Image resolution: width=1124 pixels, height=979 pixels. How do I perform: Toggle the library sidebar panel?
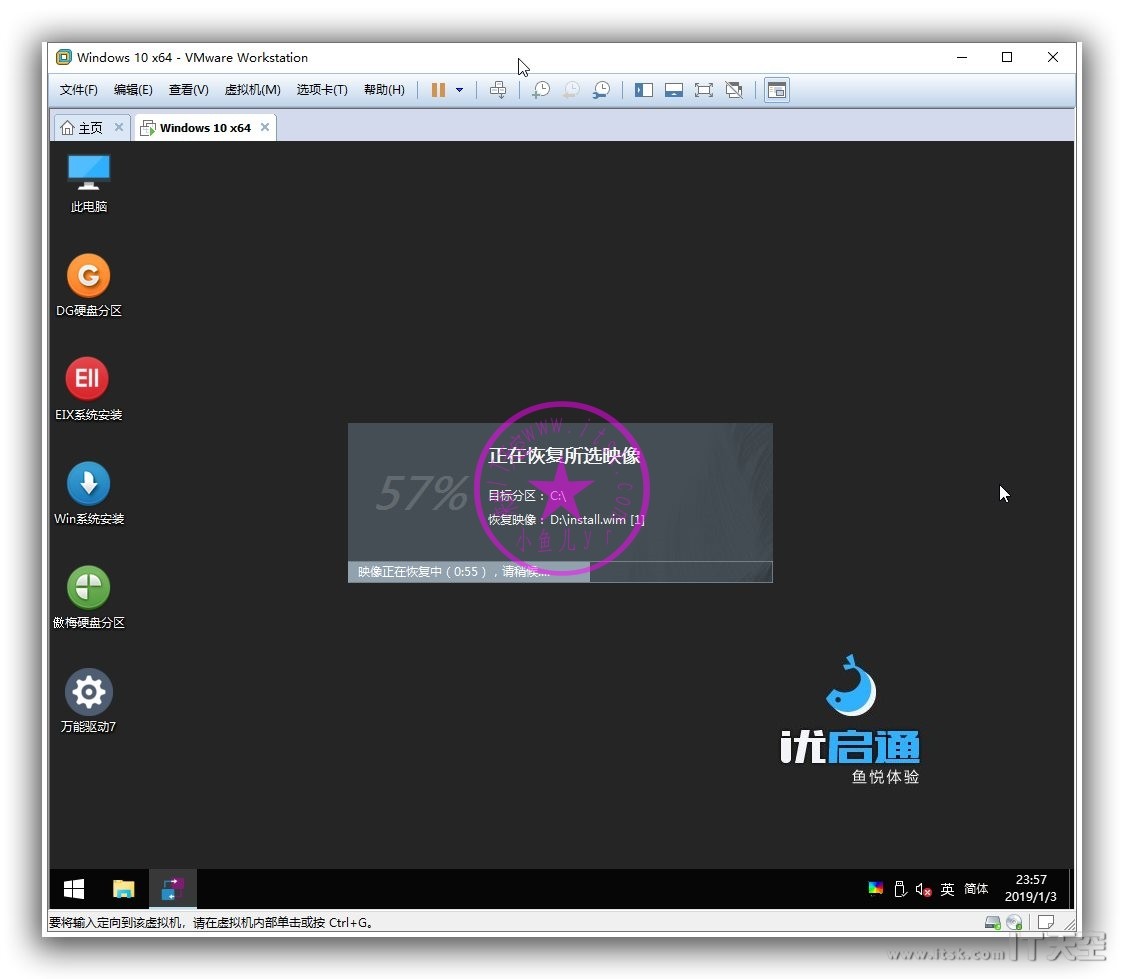[644, 90]
